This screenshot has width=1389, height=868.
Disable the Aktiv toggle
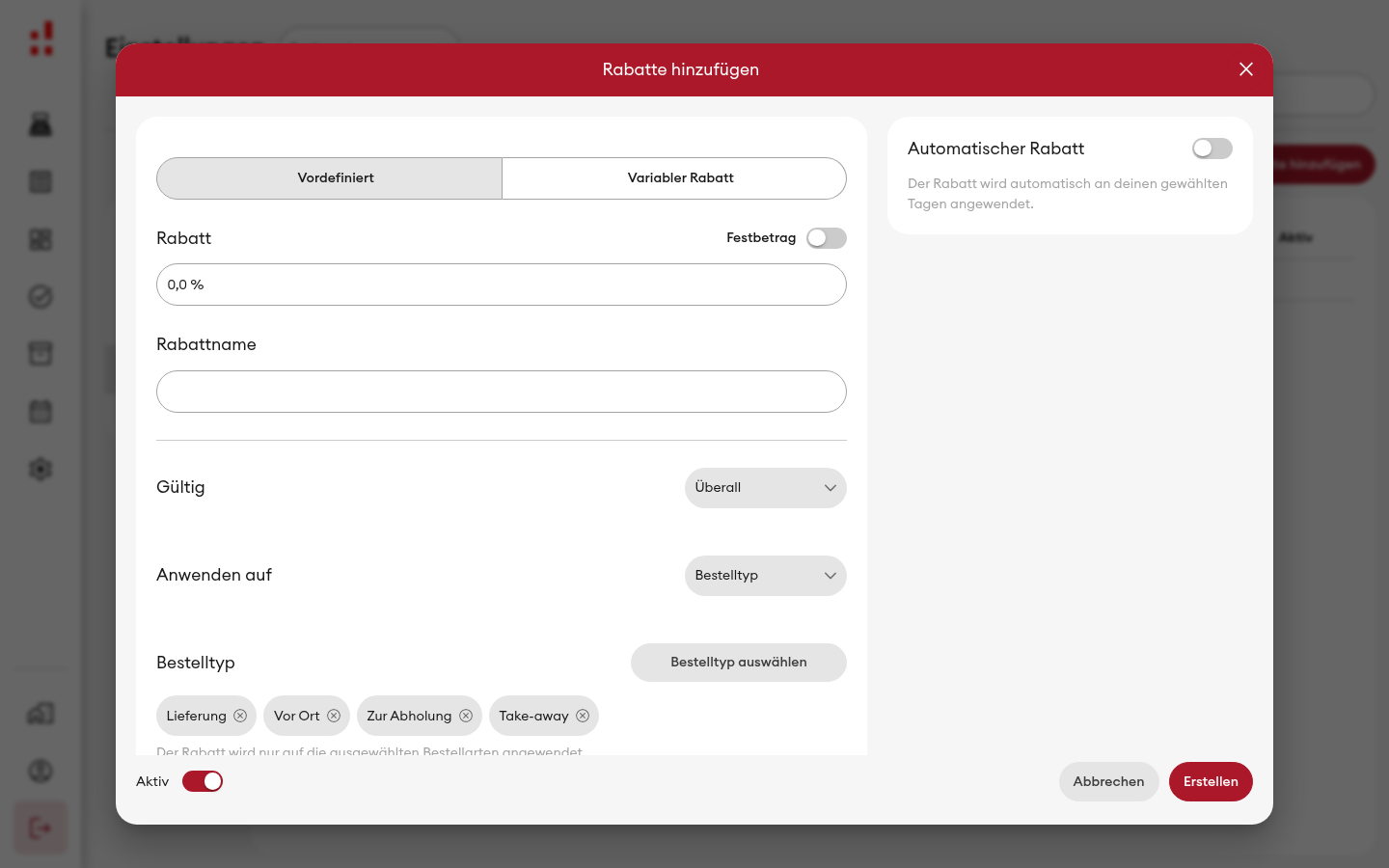(x=203, y=781)
